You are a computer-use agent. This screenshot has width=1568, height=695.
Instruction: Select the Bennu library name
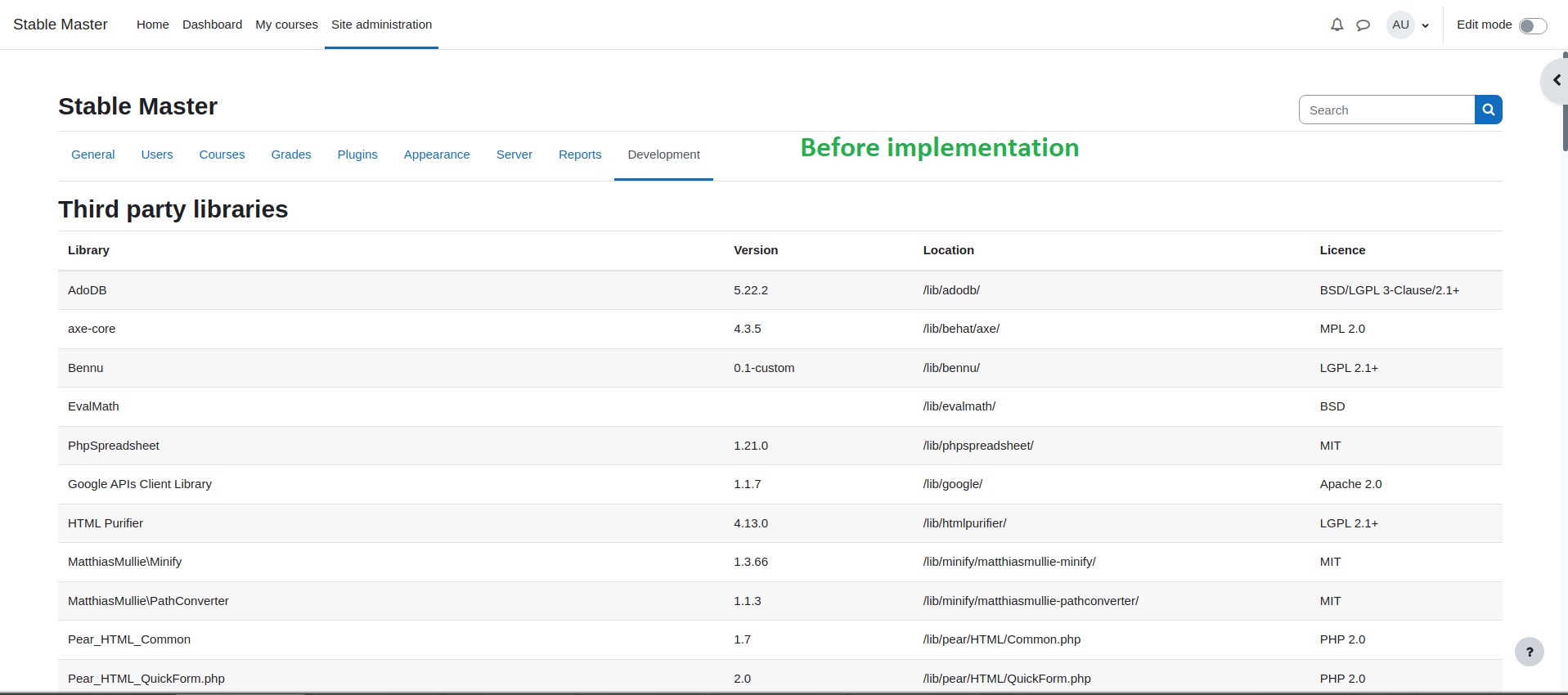tap(85, 368)
